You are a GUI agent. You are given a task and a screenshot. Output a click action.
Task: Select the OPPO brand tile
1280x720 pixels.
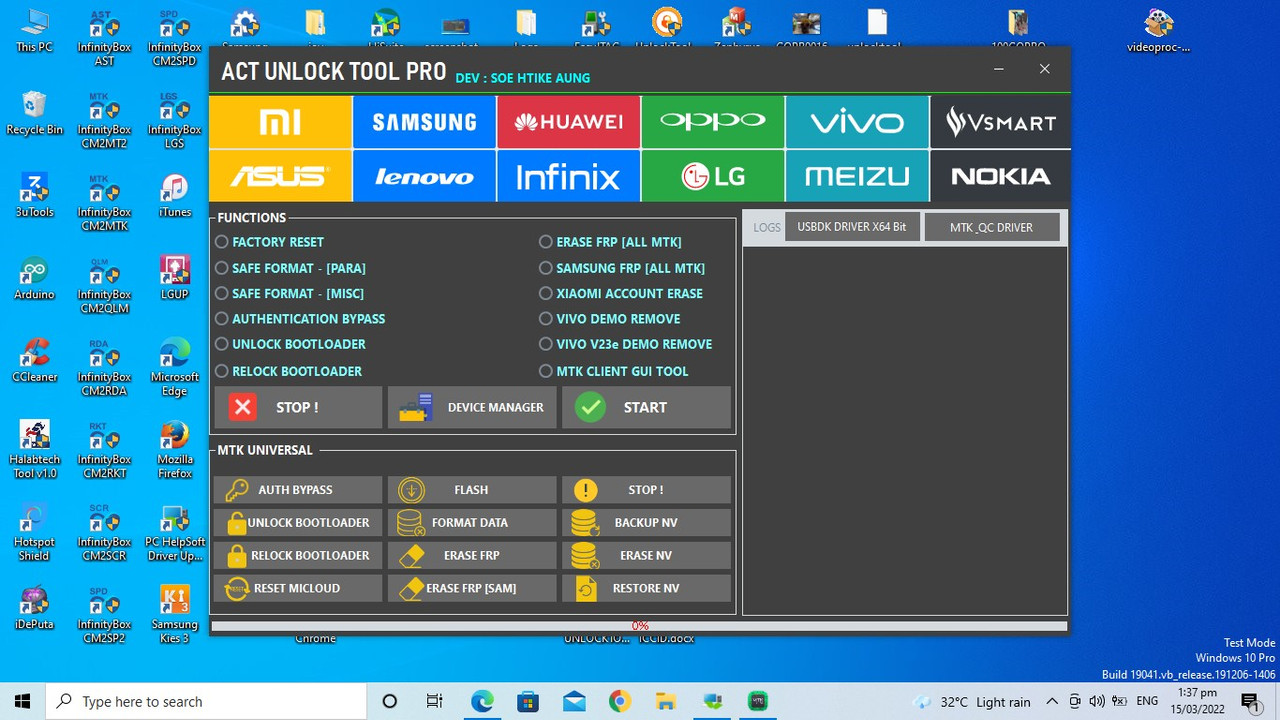[713, 122]
